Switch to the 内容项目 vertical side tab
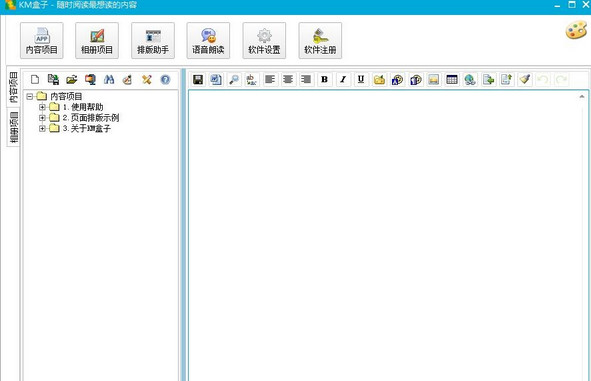The image size is (591, 381). (x=13, y=87)
